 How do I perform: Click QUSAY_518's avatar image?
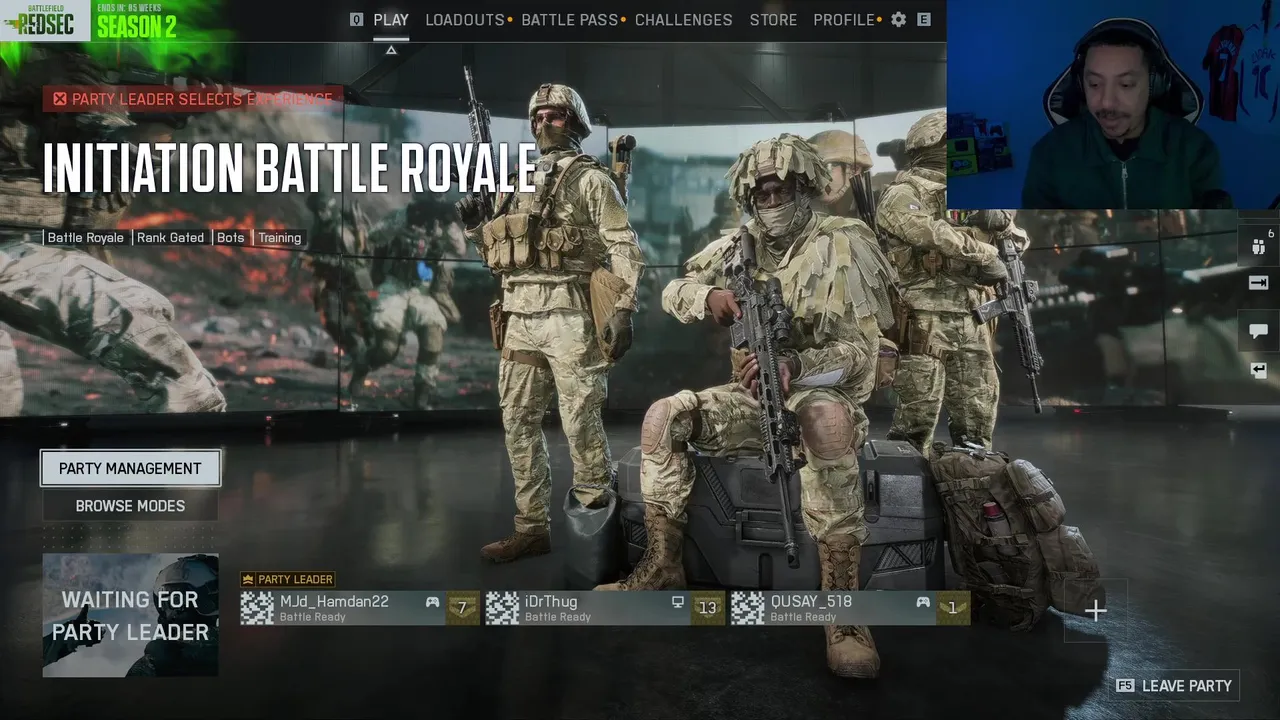(x=747, y=608)
